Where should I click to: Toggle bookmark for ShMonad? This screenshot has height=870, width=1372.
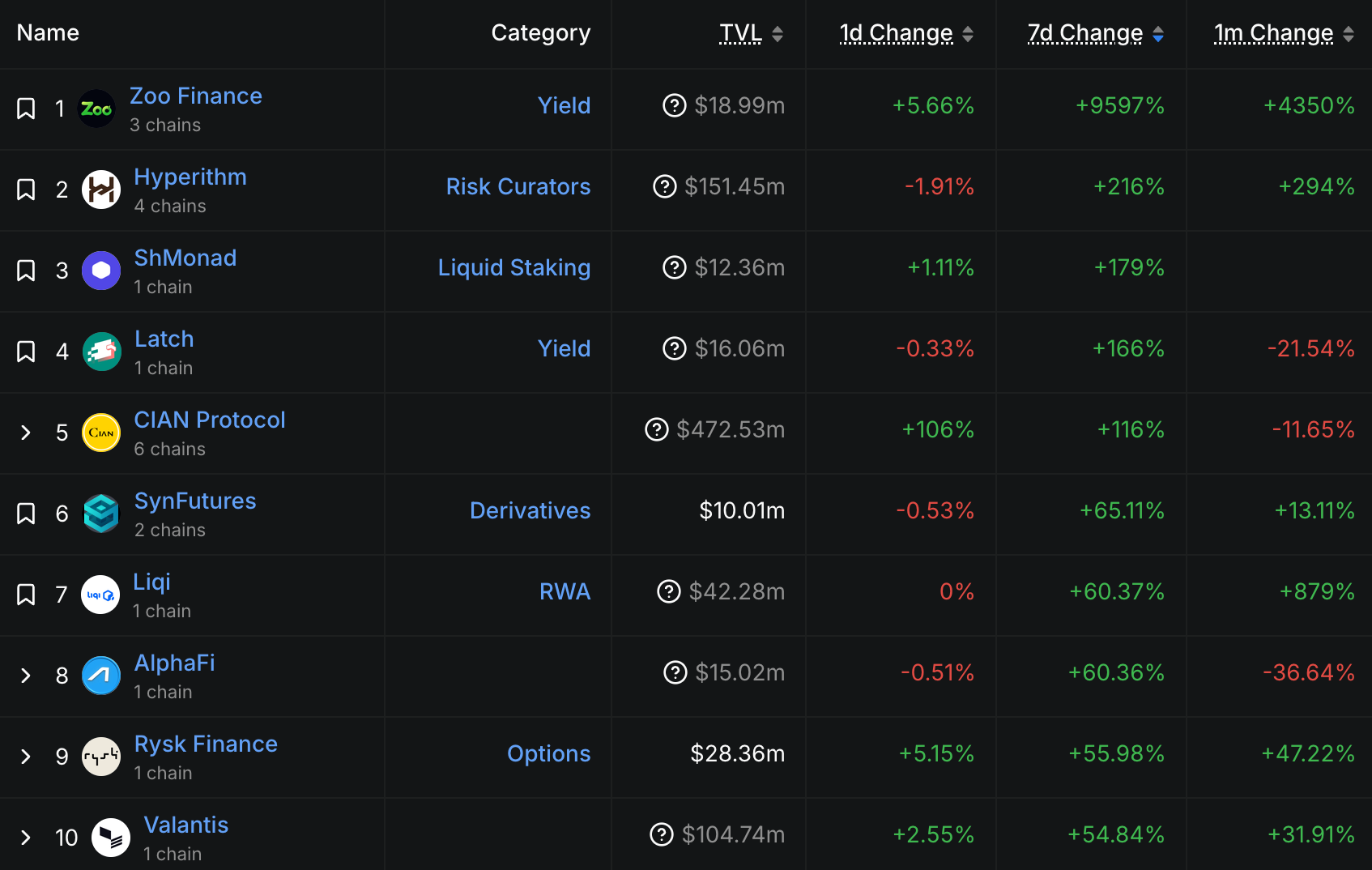tap(26, 271)
